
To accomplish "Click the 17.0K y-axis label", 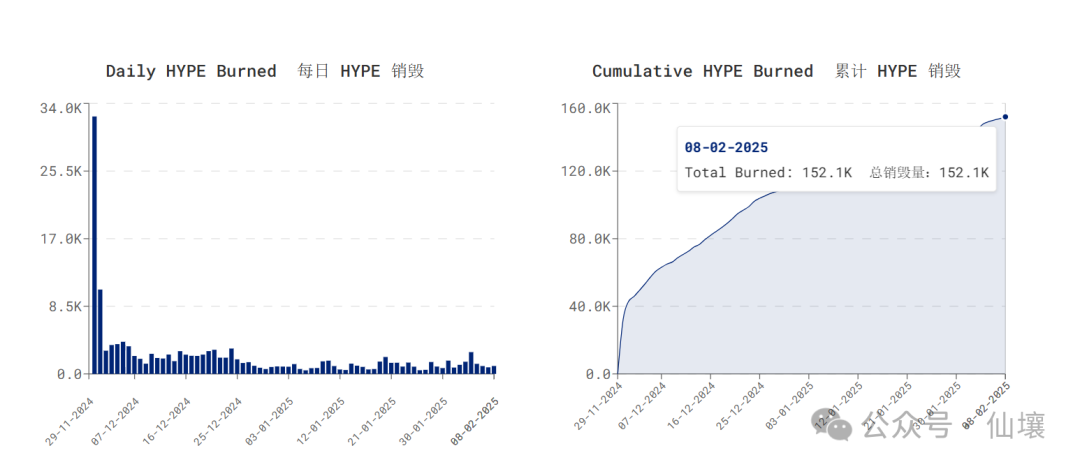I will pyautogui.click(x=59, y=239).
